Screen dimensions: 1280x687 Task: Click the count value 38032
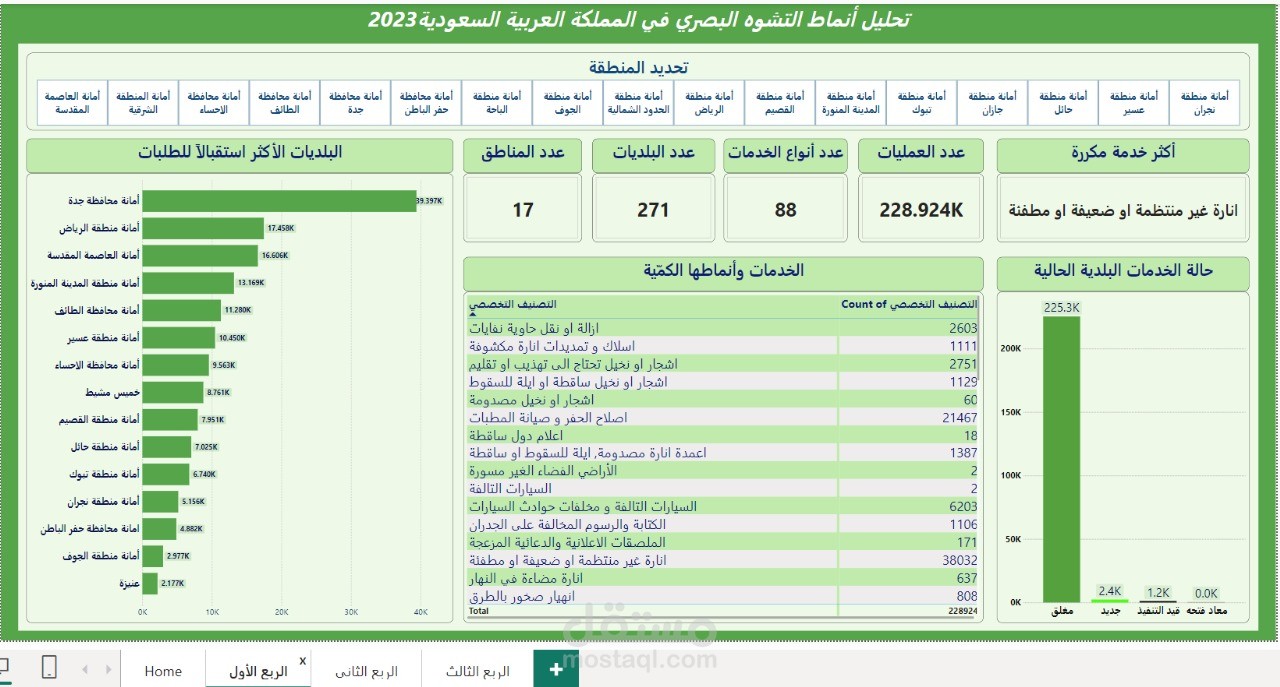click(x=959, y=561)
